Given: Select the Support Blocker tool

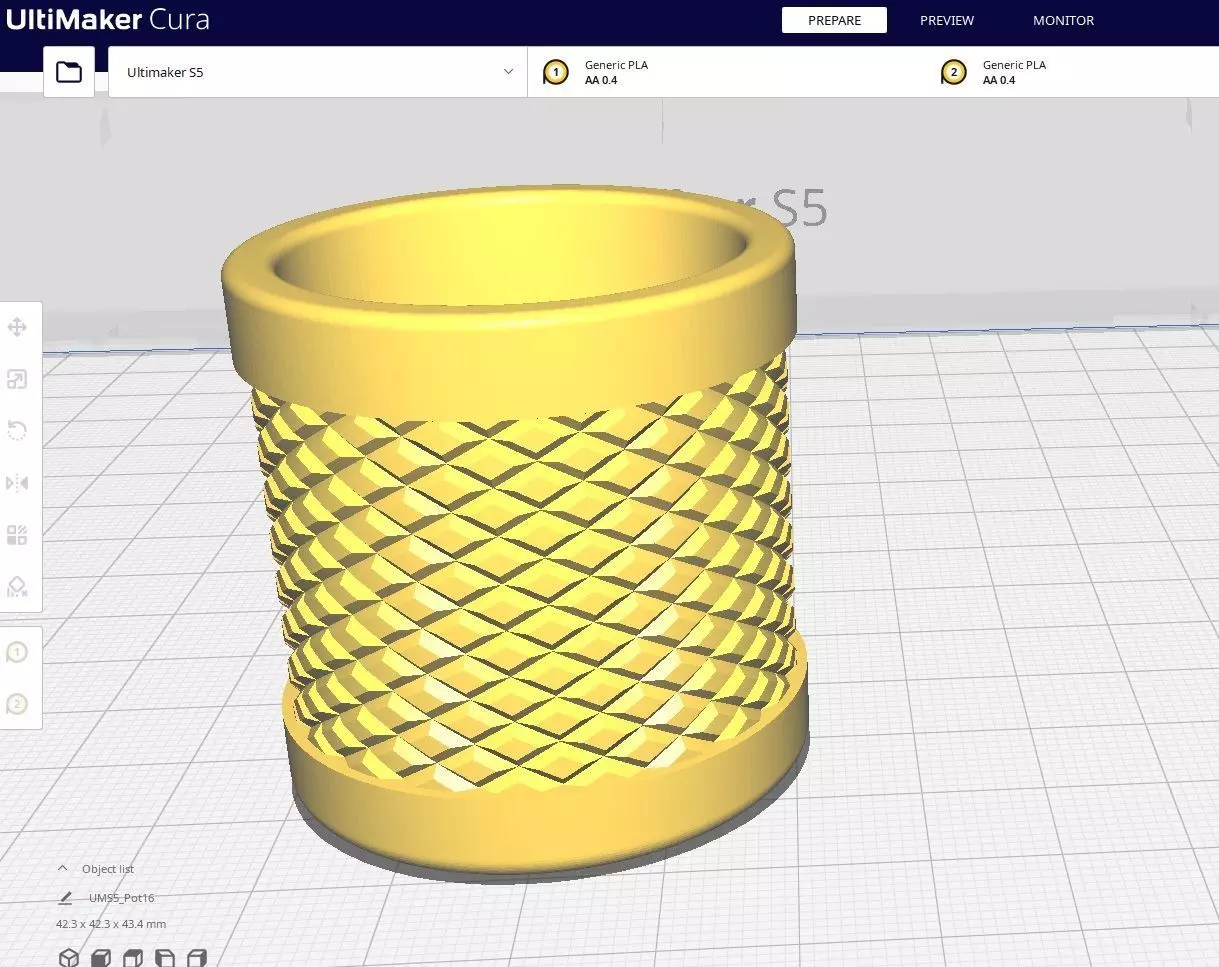Looking at the screenshot, I should (x=17, y=586).
